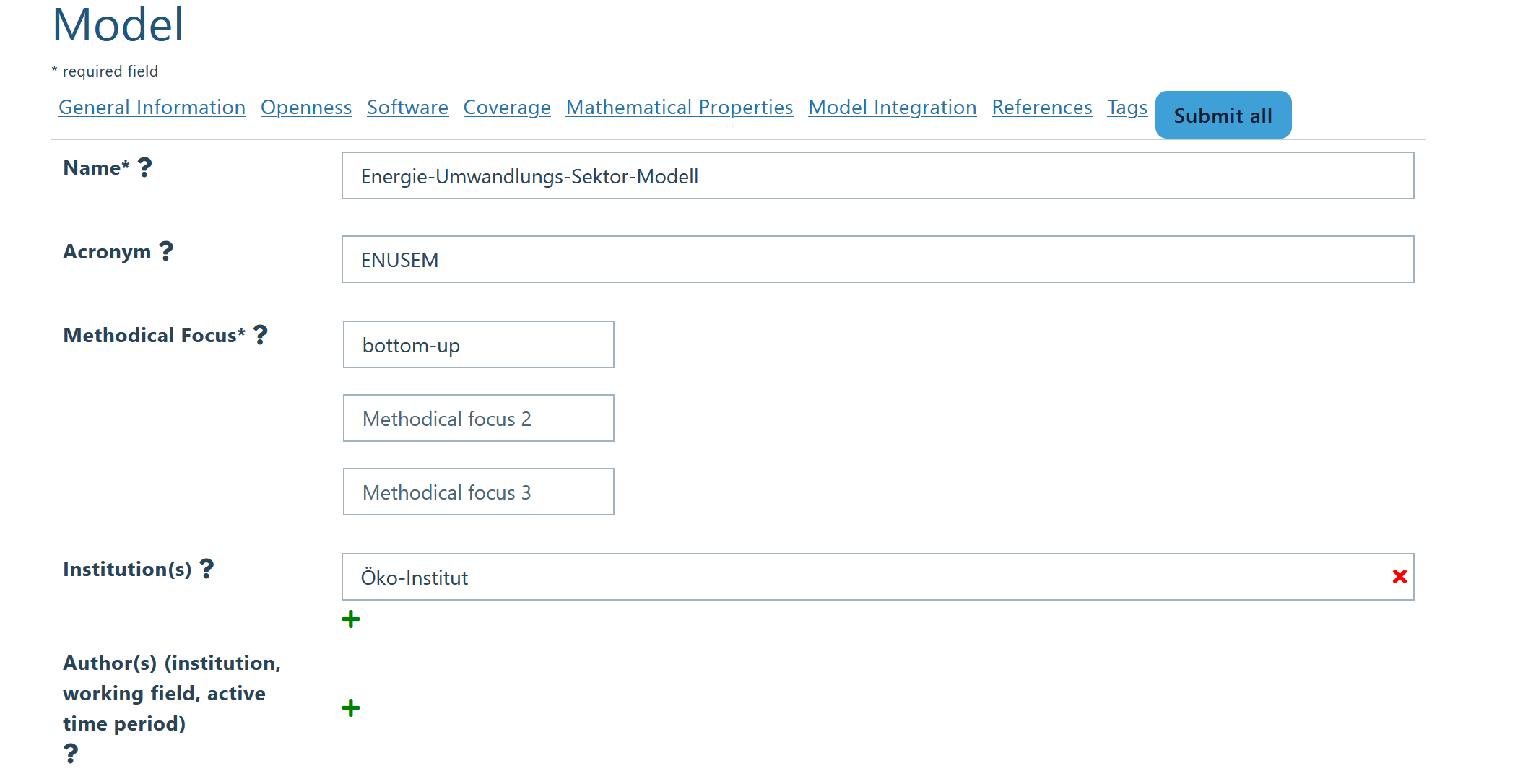Select the Acronym field containing ENUSEM
The width and height of the screenshot is (1536, 784).
point(877,259)
